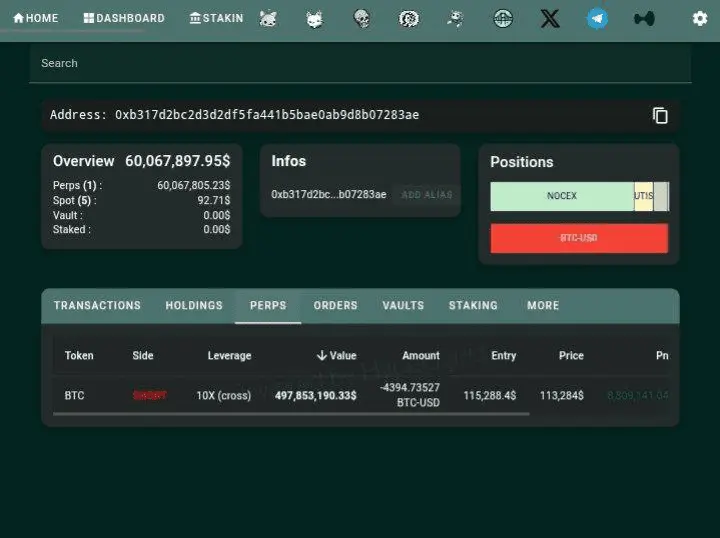Open settings via gear icon

point(700,19)
